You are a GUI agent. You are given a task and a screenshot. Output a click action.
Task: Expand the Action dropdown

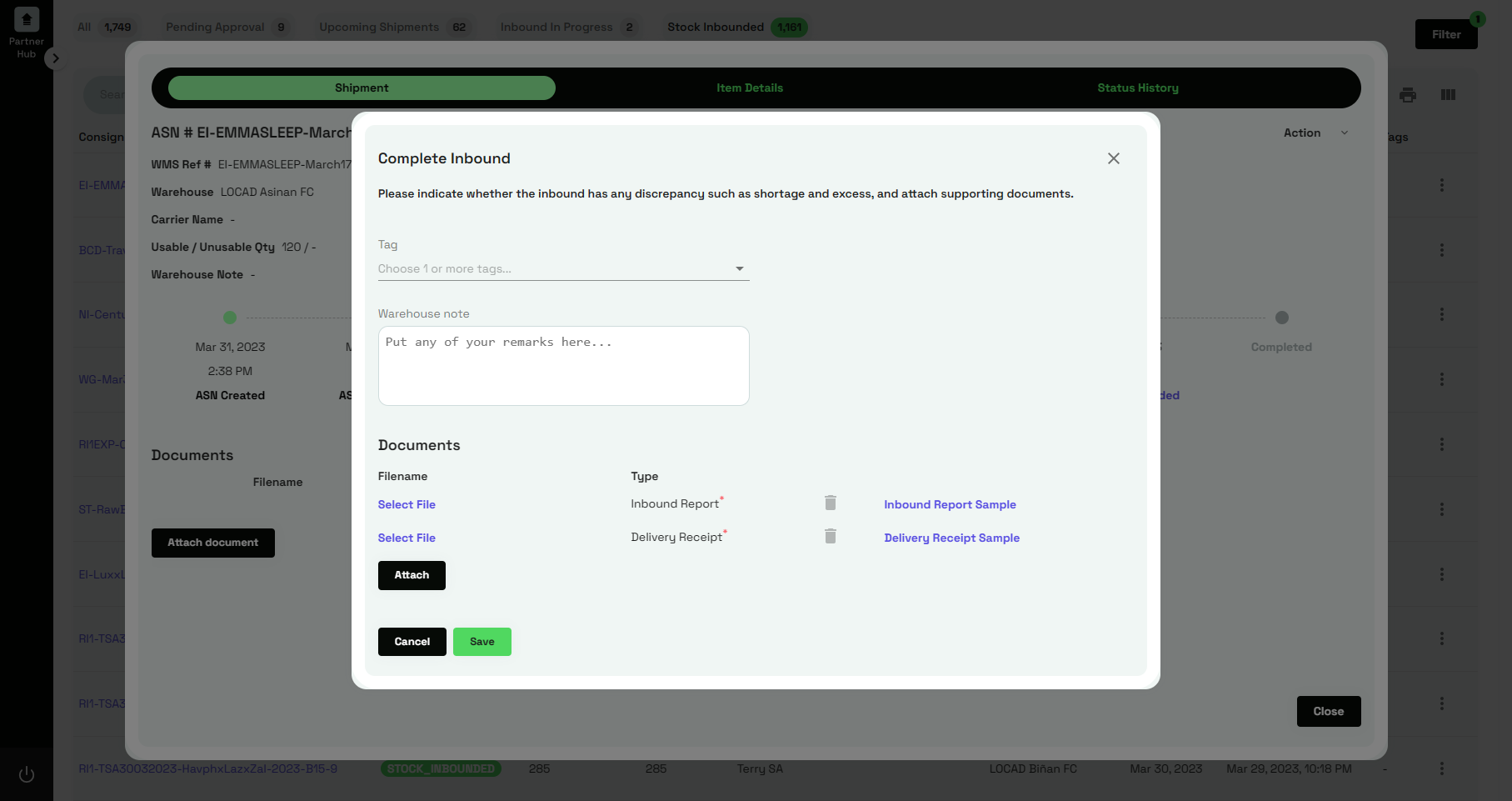point(1315,133)
